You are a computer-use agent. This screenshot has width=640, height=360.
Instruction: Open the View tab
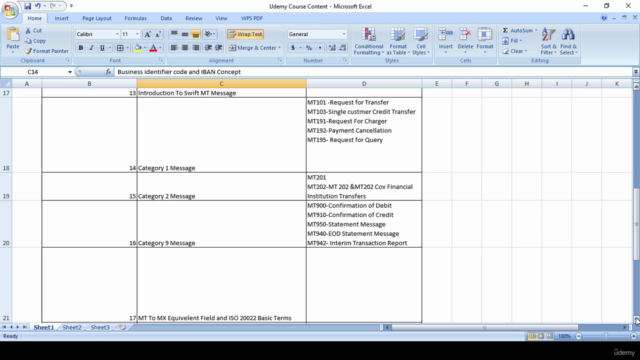tap(221, 18)
